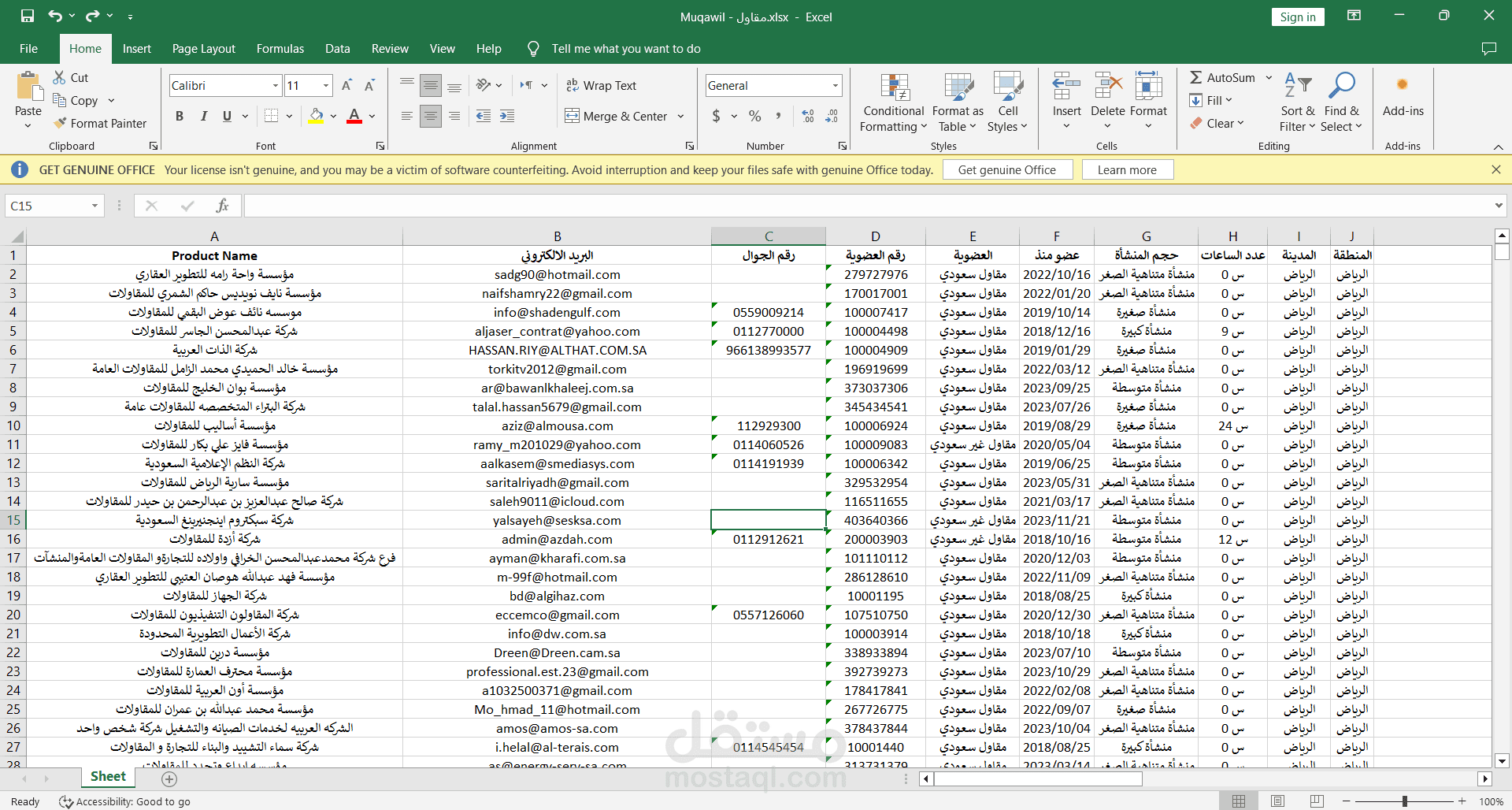The image size is (1512, 810).
Task: Adjust the zoom slider handle
Action: pyautogui.click(x=1404, y=801)
